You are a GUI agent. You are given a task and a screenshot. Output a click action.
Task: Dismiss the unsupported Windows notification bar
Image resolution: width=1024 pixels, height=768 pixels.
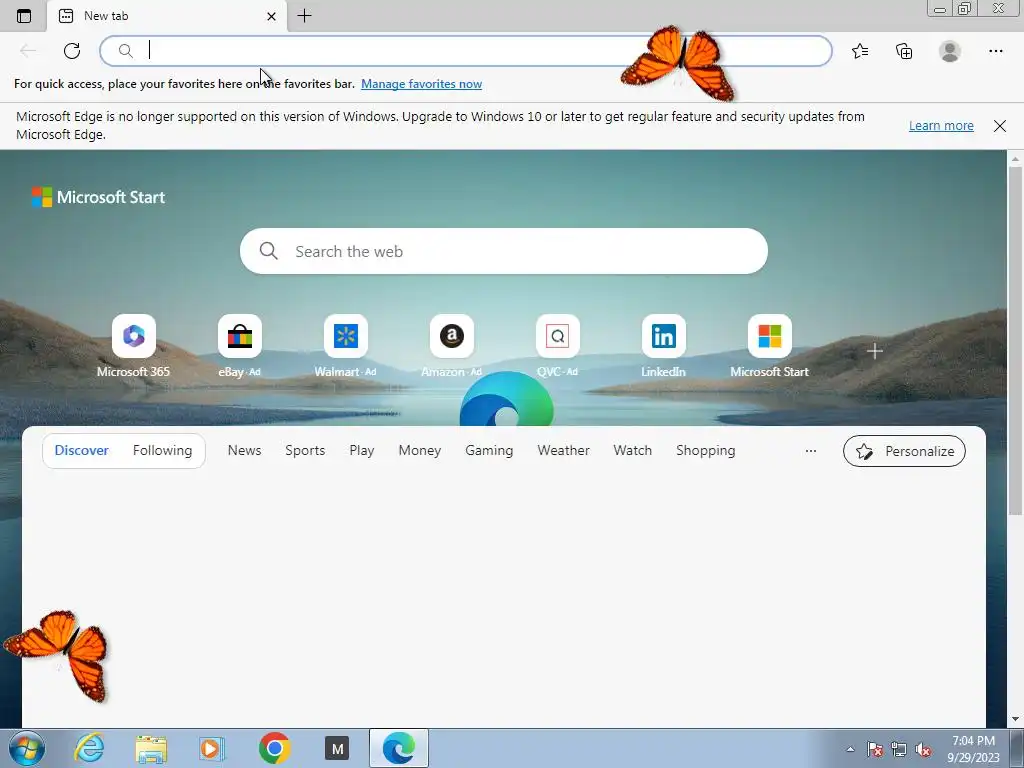coord(1000,125)
